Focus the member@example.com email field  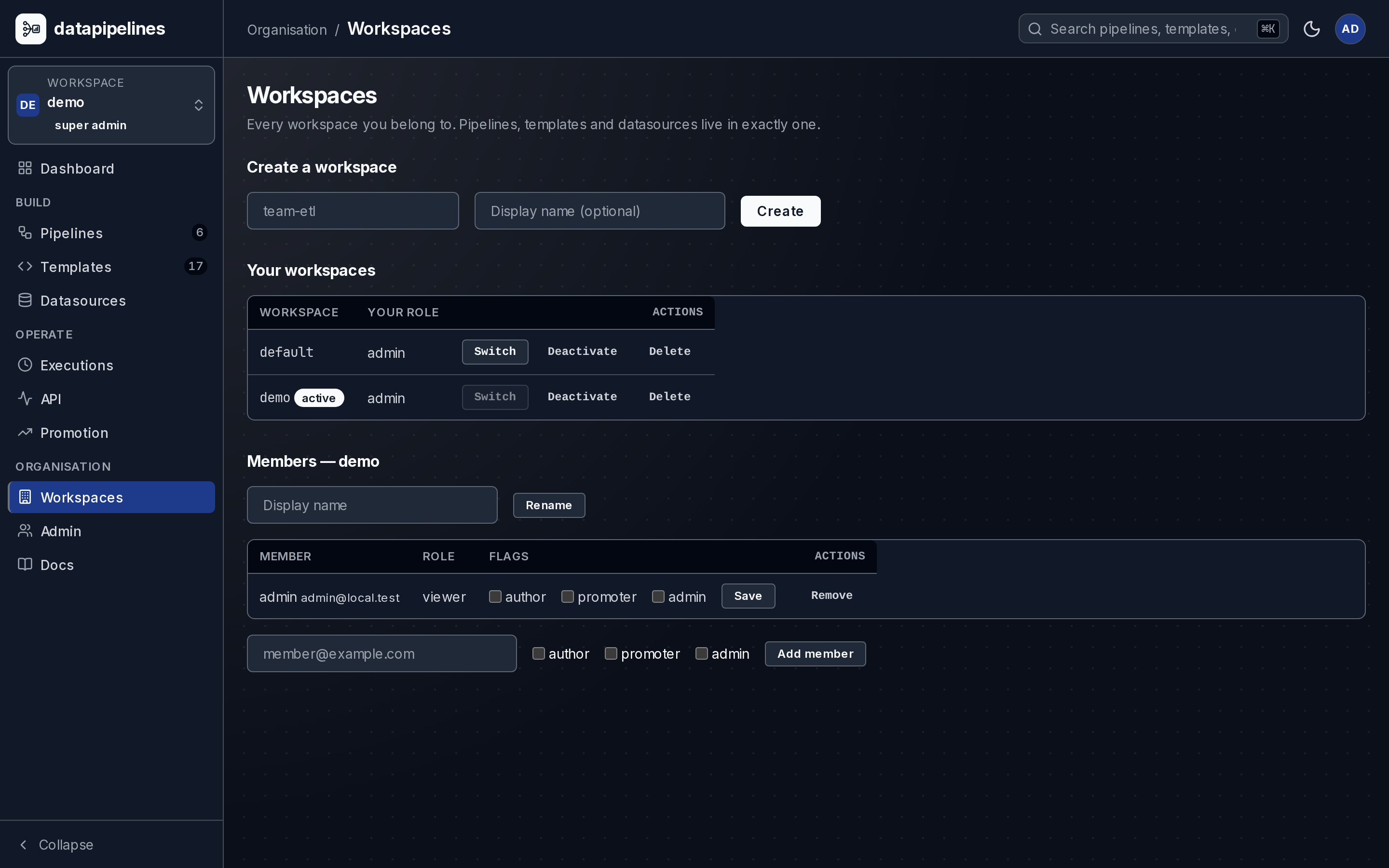381,653
